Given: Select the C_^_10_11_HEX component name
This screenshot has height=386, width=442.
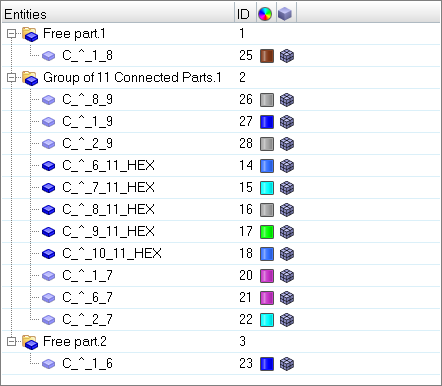Looking at the screenshot, I should (112, 254).
